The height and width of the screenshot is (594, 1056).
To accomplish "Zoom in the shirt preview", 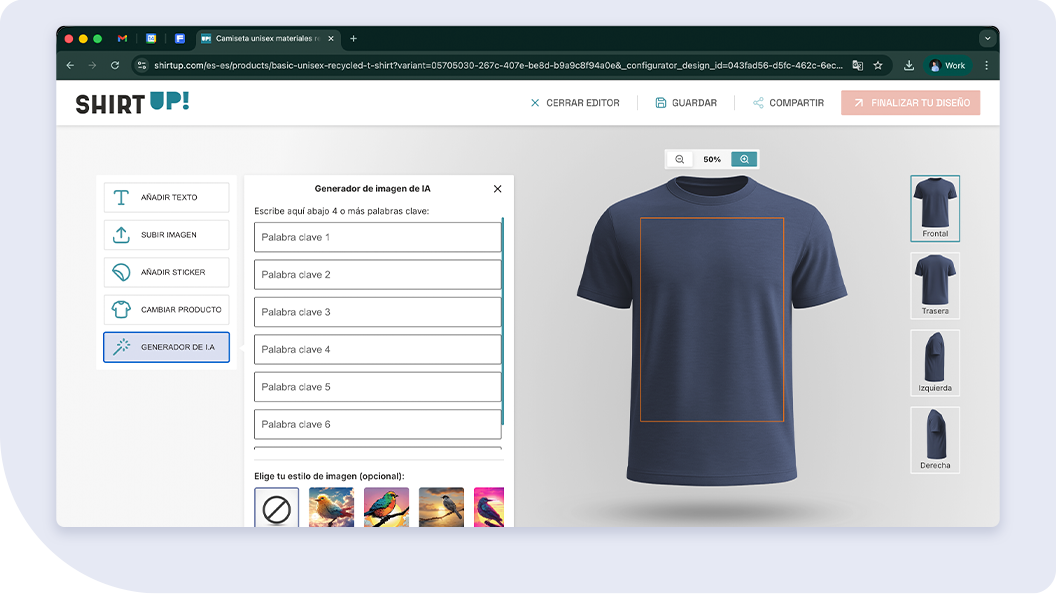I will coord(744,159).
